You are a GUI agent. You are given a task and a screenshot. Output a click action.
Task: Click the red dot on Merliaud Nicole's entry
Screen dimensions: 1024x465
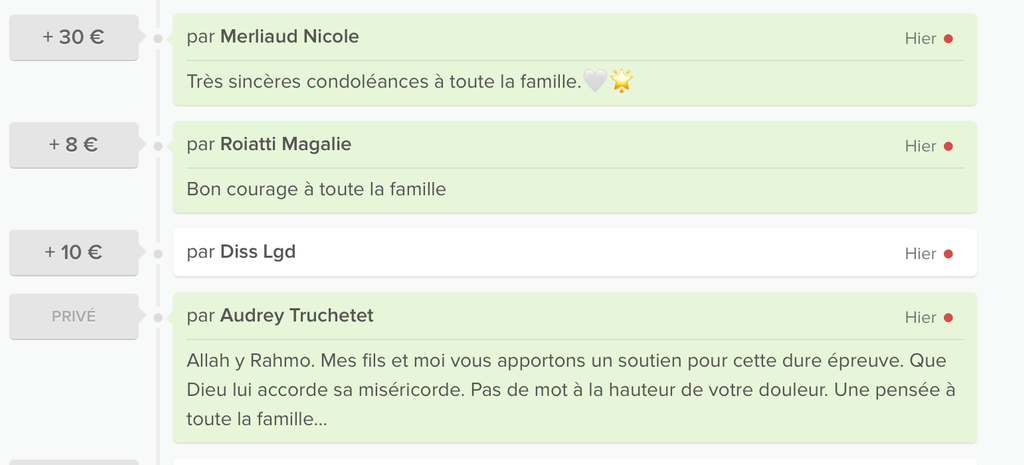point(948,39)
